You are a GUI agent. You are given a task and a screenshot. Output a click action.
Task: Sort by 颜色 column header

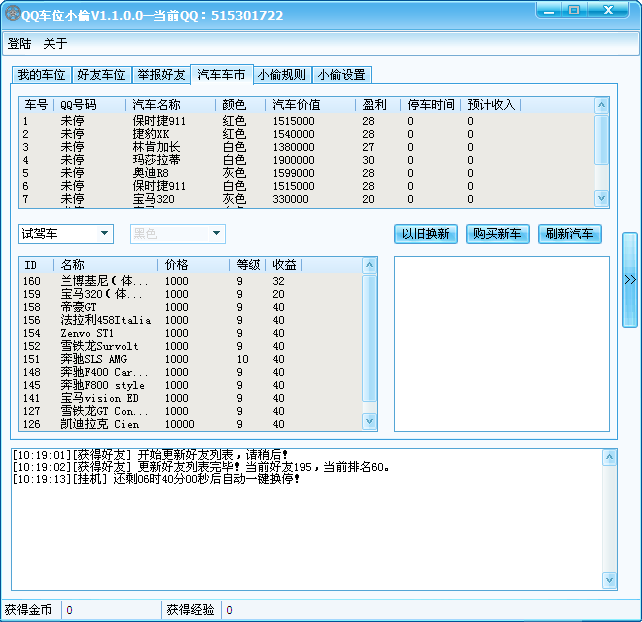pyautogui.click(x=240, y=105)
